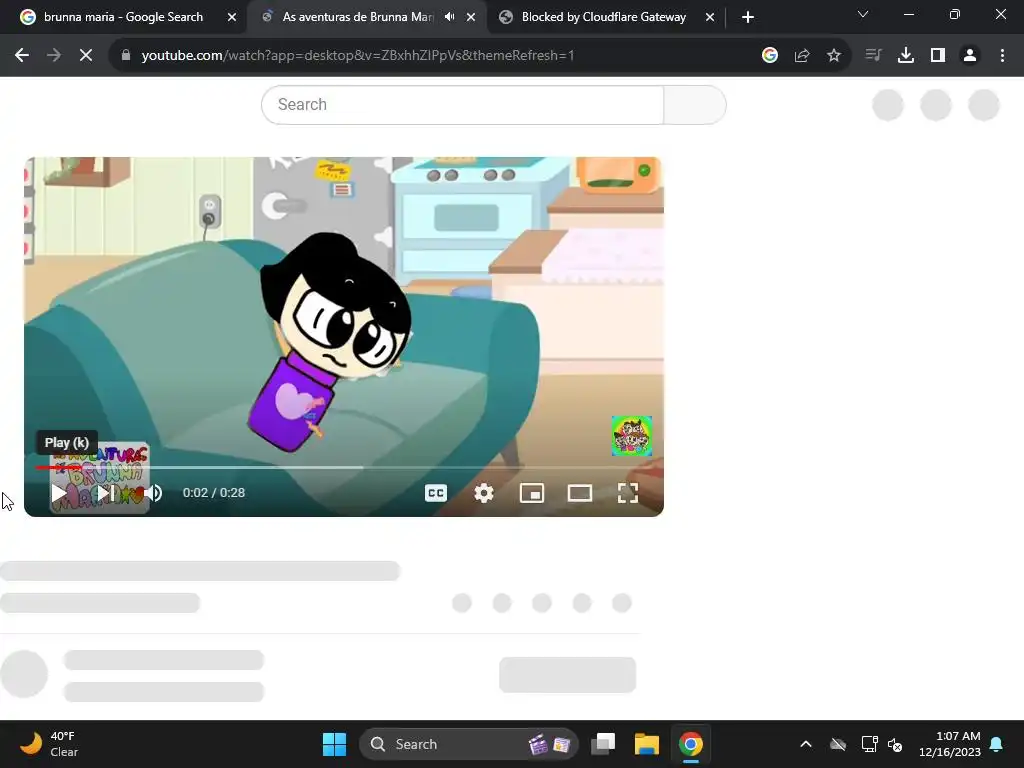Viewport: 1024px width, 768px height.
Task: Click the Chrome taskbar icon
Action: (x=690, y=744)
